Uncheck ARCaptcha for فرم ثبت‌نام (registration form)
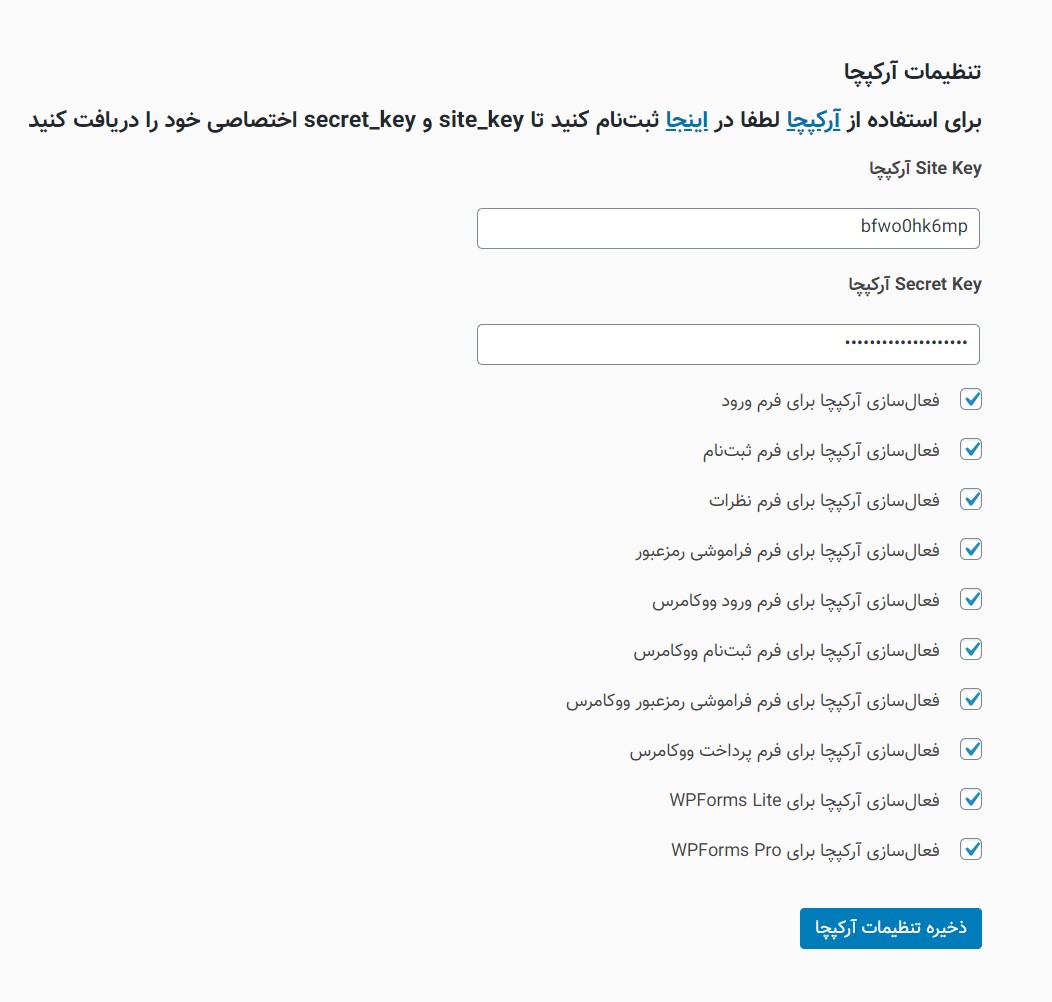The image size is (1052, 1002). coord(970,449)
